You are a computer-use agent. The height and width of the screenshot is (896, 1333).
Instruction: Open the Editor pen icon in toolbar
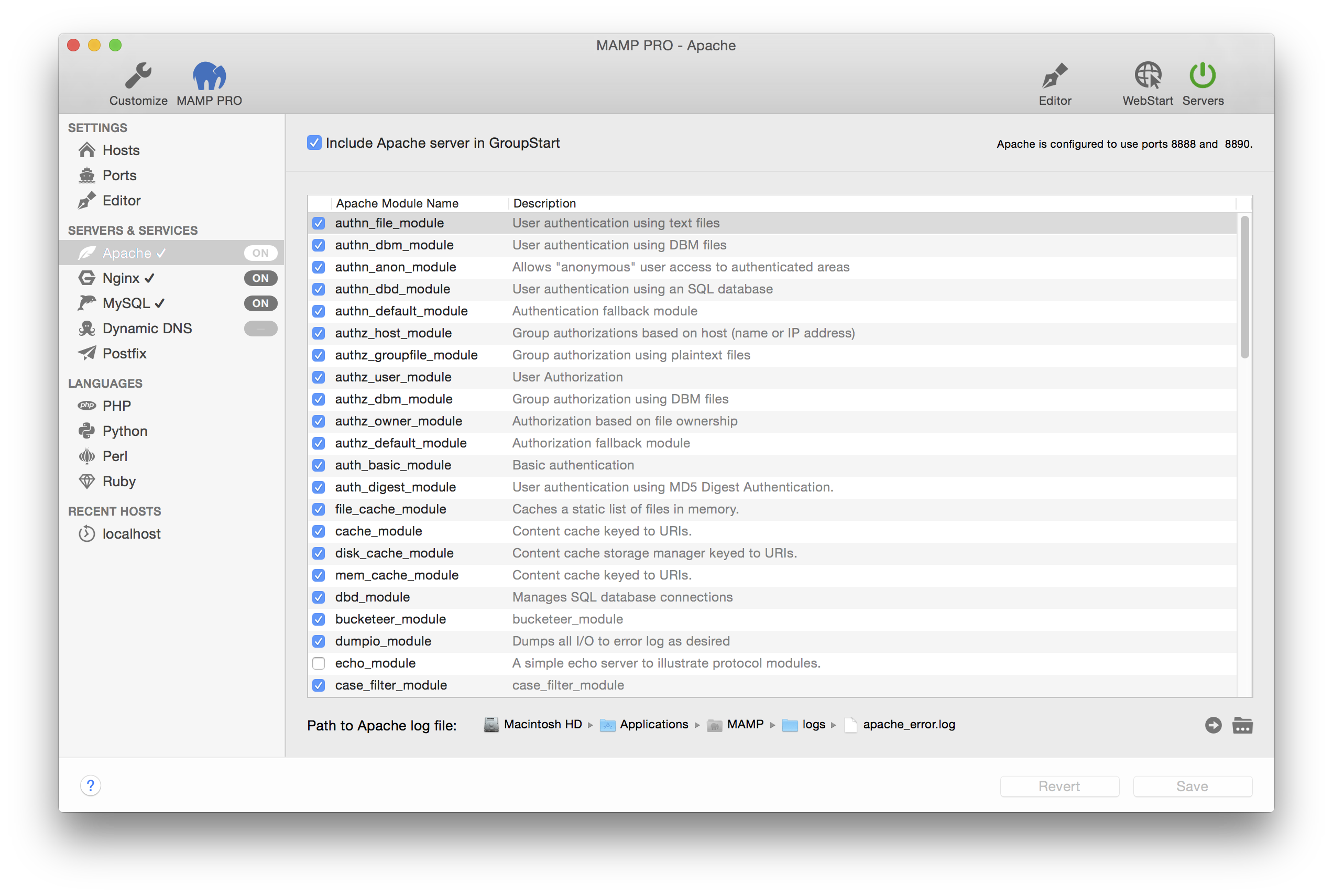(1055, 75)
